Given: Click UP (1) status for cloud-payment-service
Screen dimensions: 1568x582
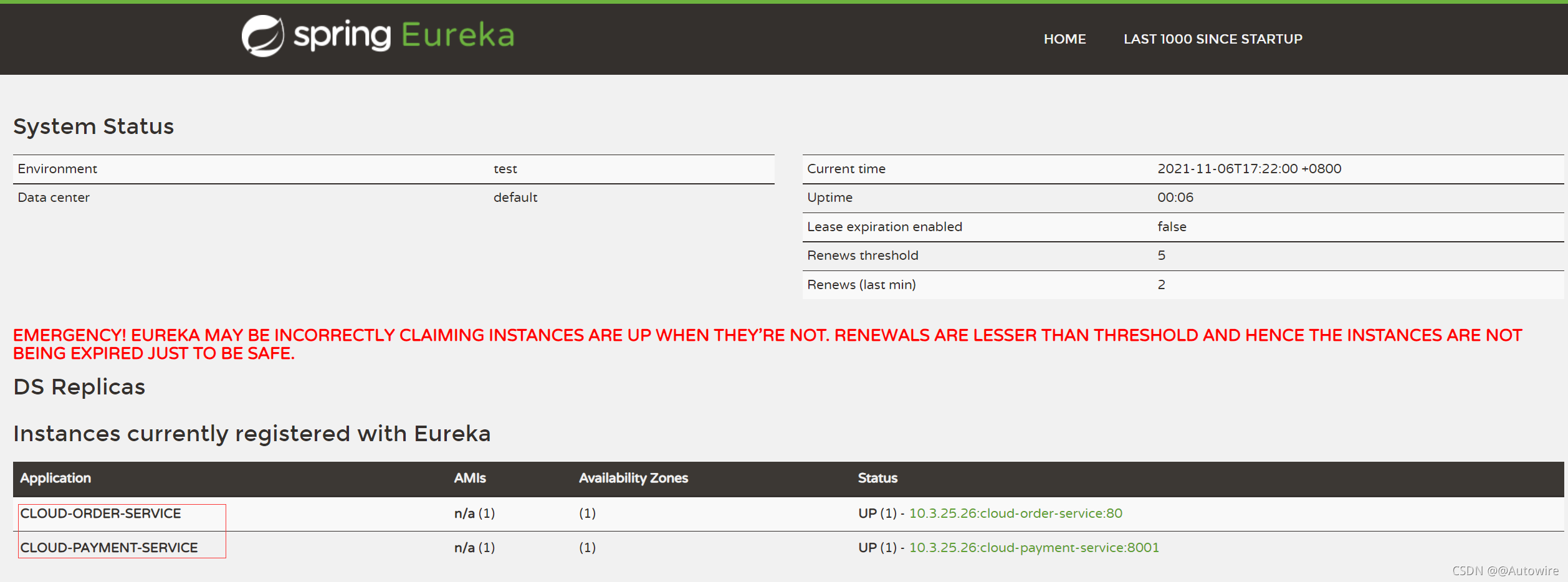Looking at the screenshot, I should [x=877, y=547].
